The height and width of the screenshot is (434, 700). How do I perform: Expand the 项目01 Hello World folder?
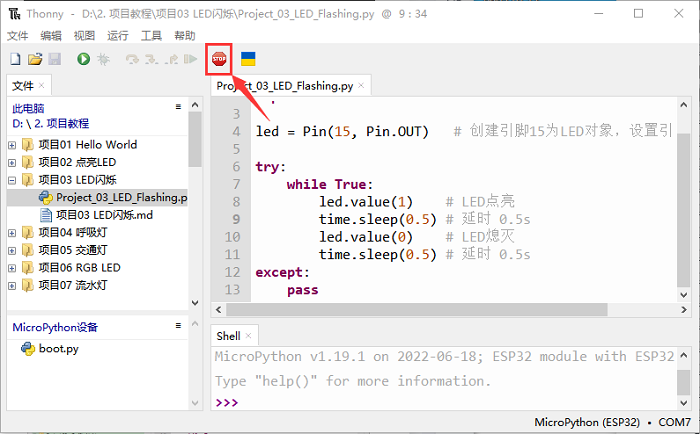pos(12,145)
